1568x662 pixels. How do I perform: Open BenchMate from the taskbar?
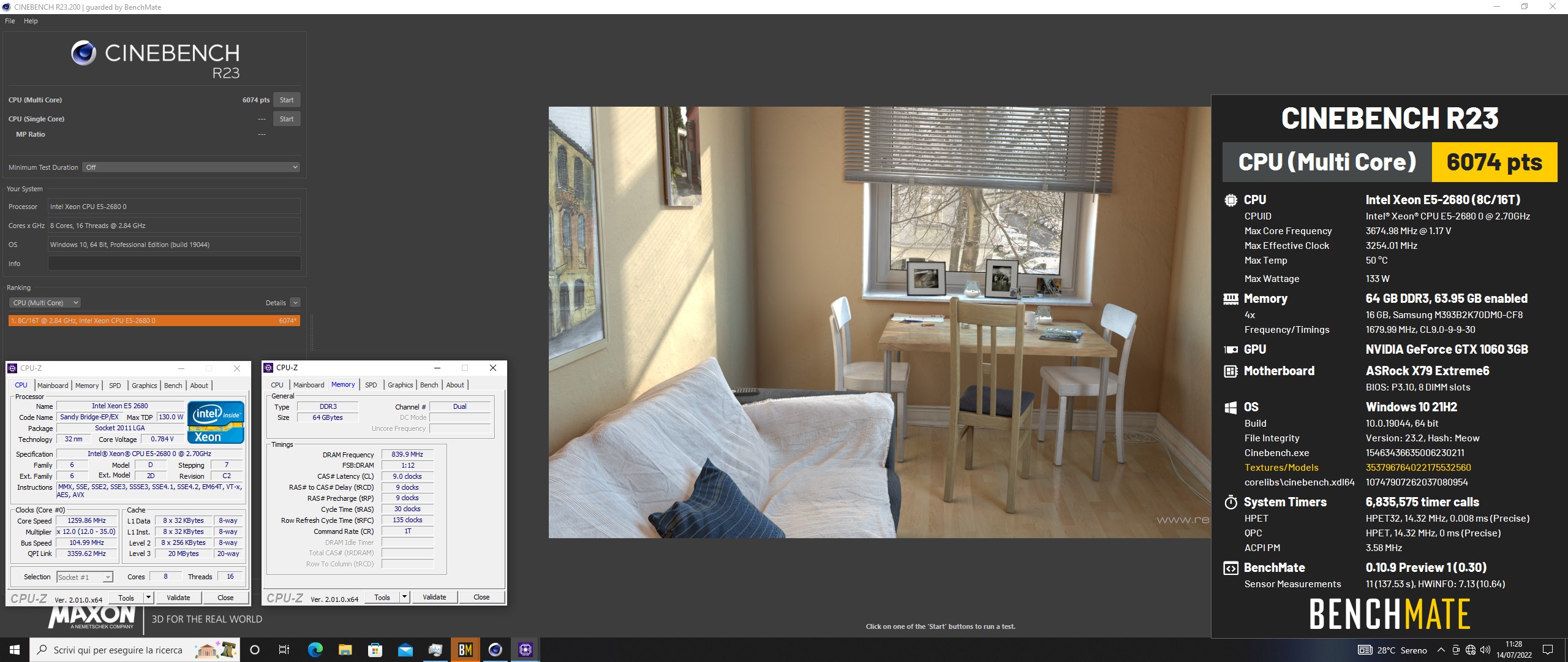click(x=466, y=650)
